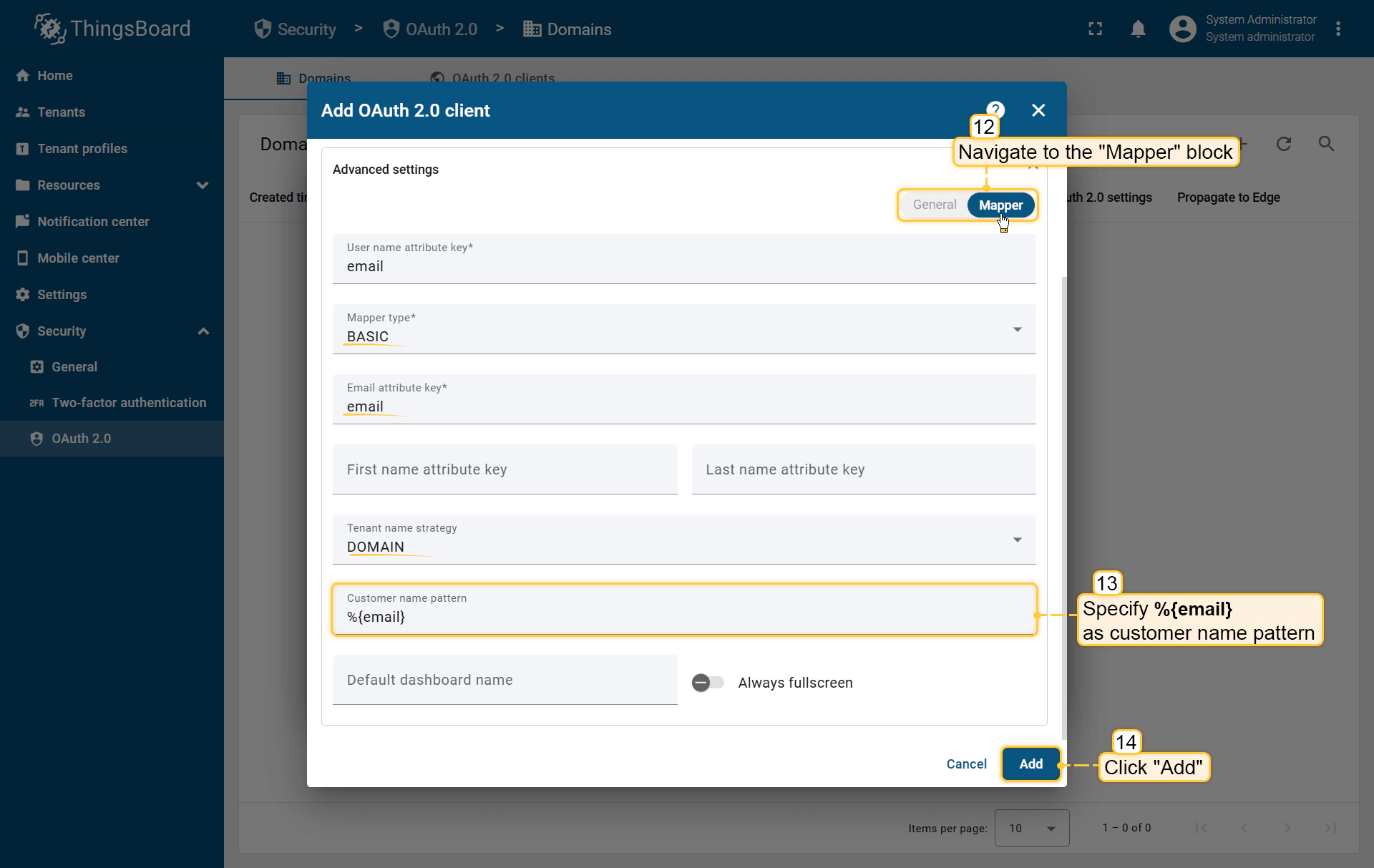Screen dimensions: 1374x868
Task: Switch to the General settings toggle
Action: [x=934, y=205]
